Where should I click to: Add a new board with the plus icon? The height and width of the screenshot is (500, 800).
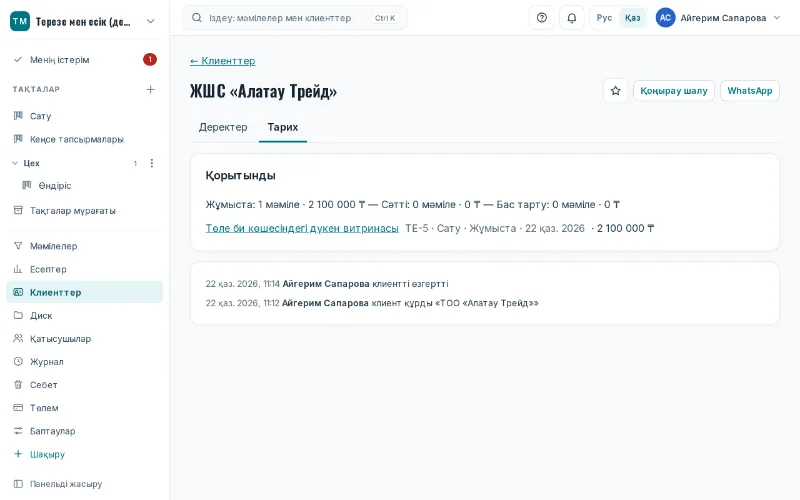(151, 89)
